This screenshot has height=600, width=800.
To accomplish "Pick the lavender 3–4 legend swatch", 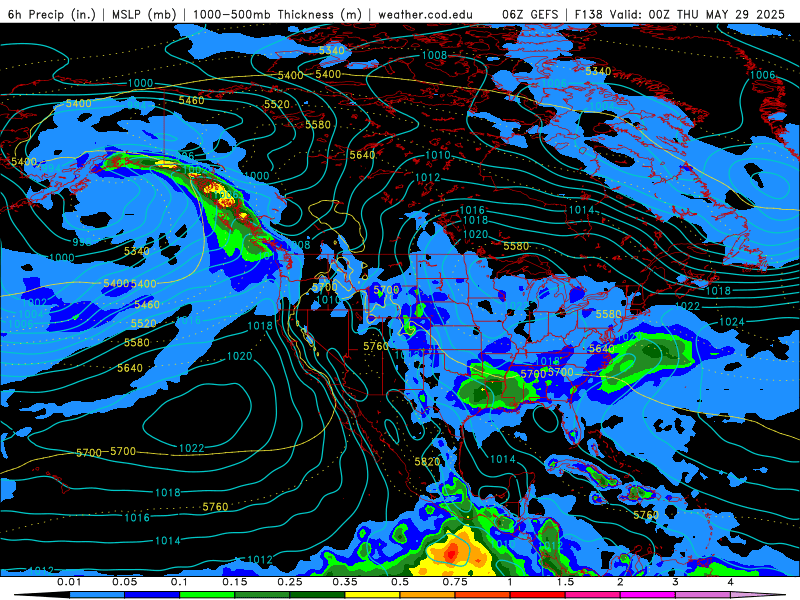I will (x=703, y=595).
